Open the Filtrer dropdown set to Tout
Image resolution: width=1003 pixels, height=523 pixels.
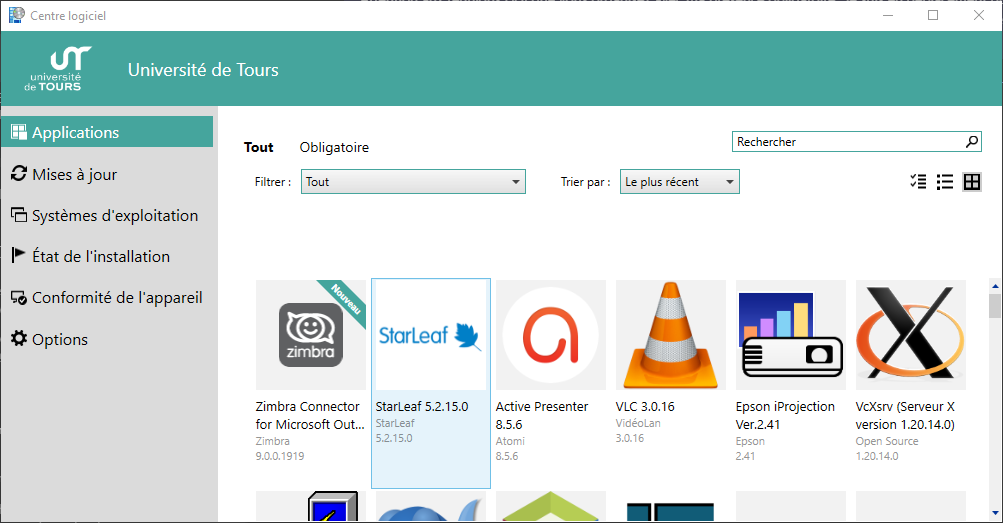point(413,182)
